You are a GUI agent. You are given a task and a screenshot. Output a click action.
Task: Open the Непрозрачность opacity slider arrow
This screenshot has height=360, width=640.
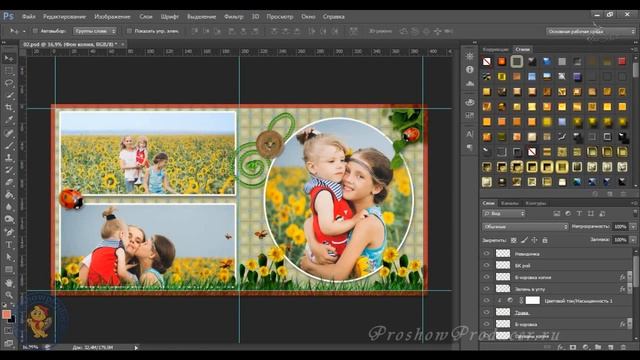633,227
